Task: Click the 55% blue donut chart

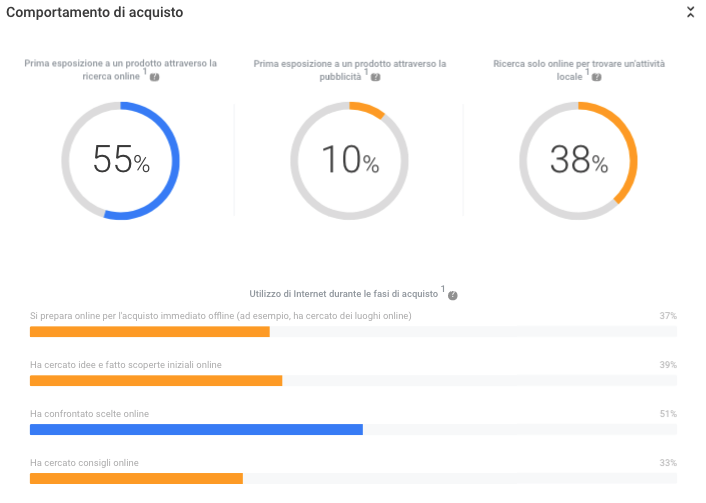Action: point(121,160)
